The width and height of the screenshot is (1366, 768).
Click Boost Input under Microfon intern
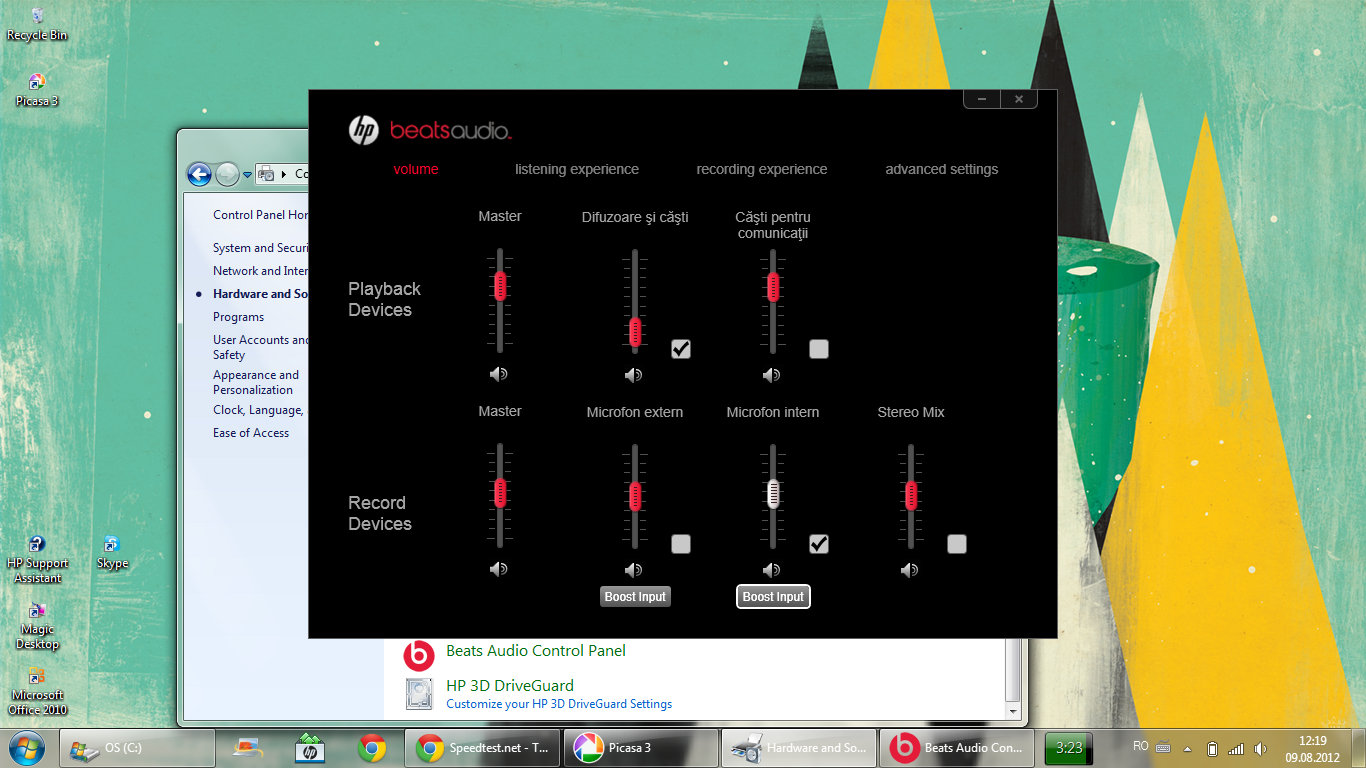tap(773, 596)
